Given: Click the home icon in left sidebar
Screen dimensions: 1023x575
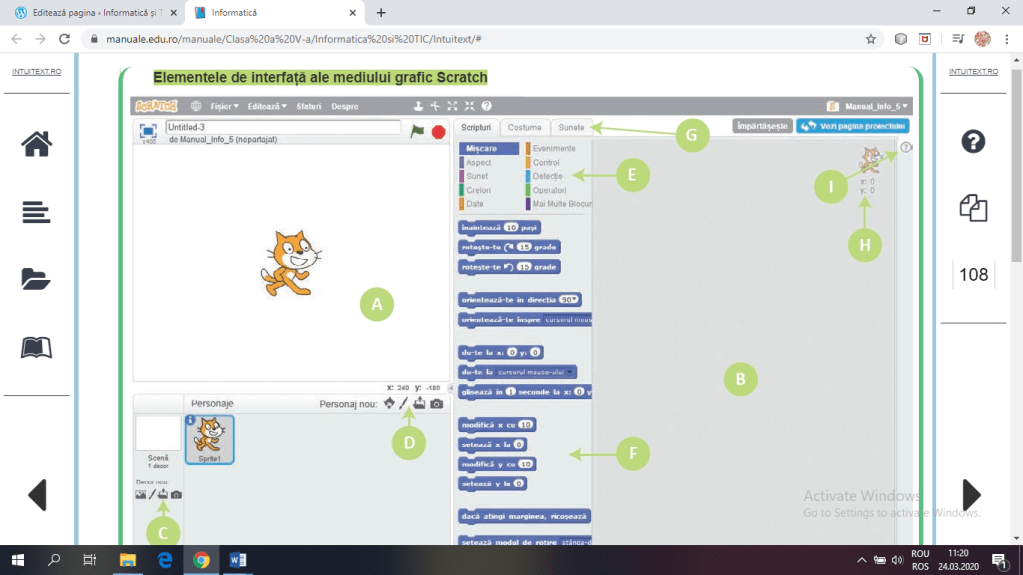Looking at the screenshot, I should (37, 143).
